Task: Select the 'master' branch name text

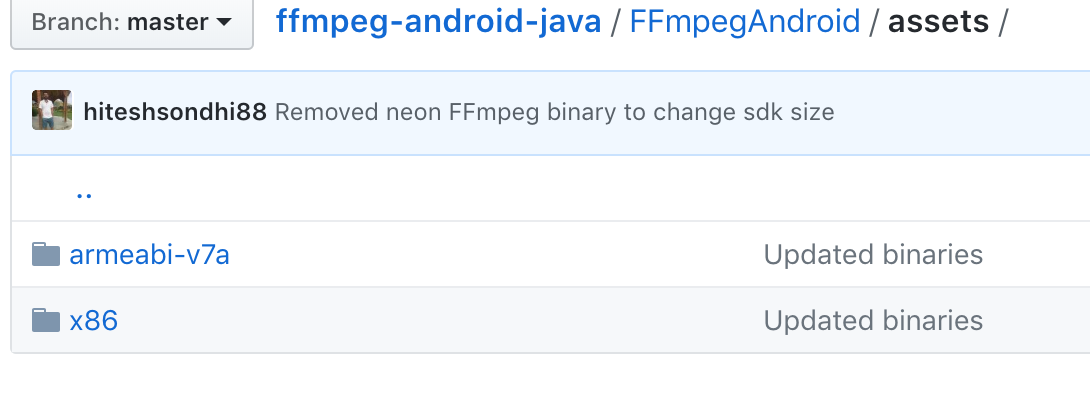Action: (x=168, y=22)
